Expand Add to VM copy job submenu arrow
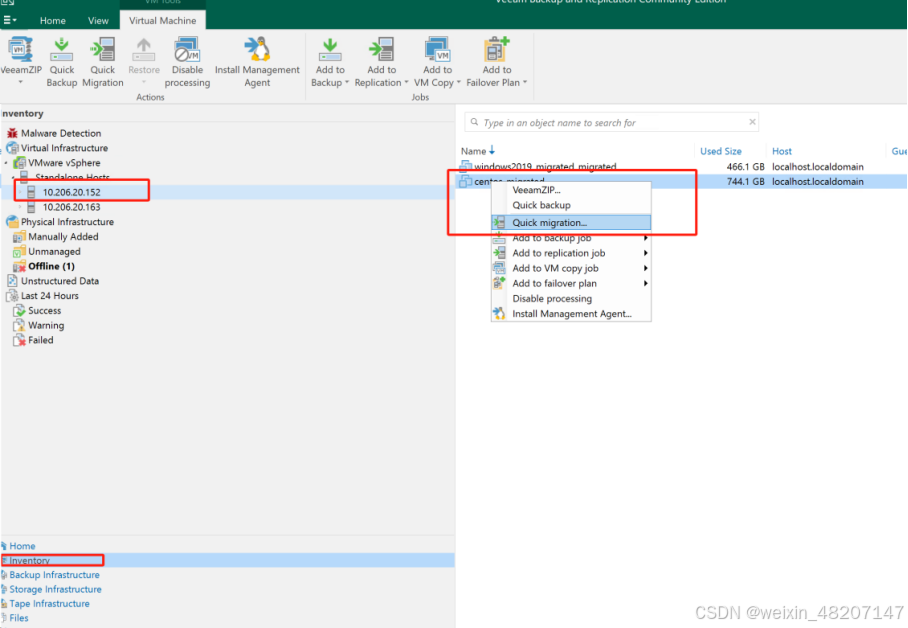 pos(645,268)
